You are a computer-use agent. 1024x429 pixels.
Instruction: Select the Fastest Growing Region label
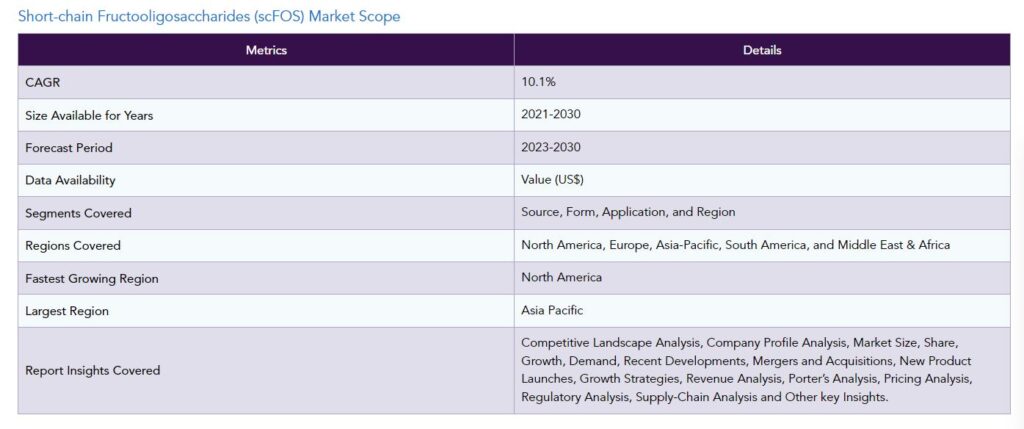(91, 278)
